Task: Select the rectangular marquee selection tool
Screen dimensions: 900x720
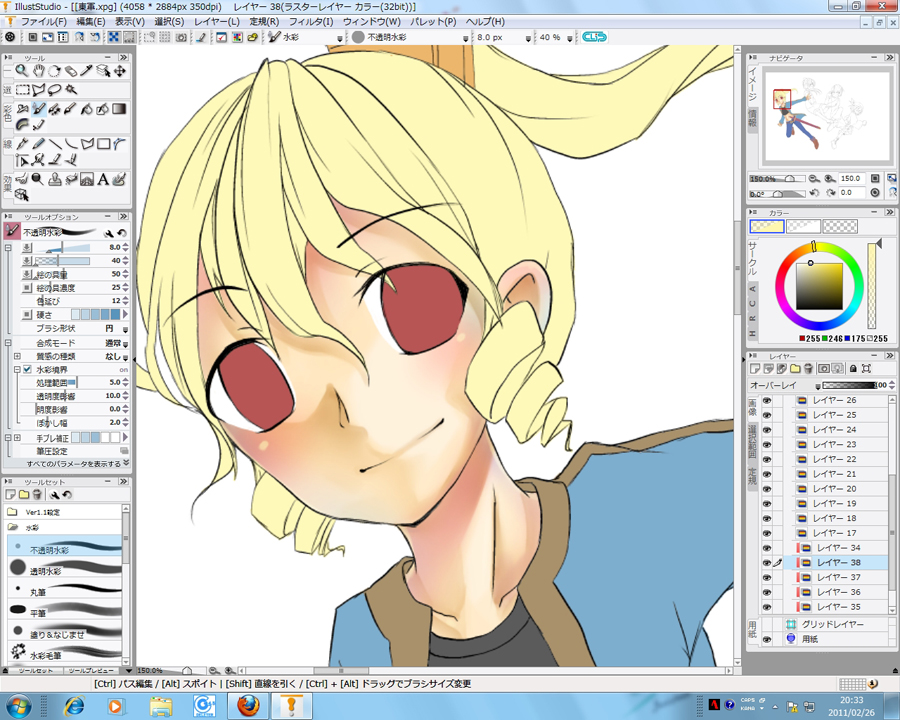Action: click(22, 90)
